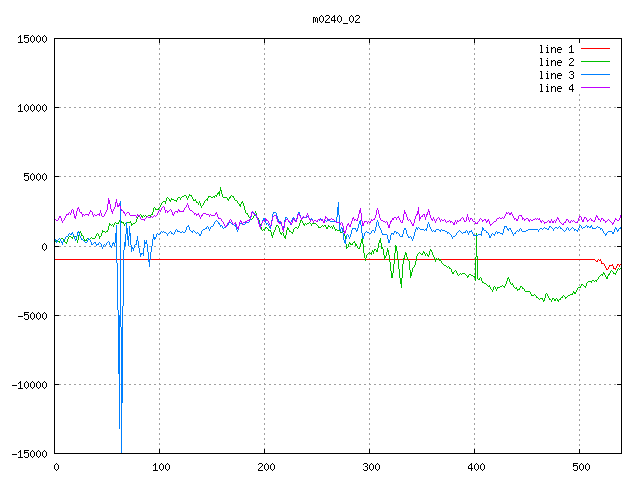Viewport: 640px width, 480px height.
Task: Click the 10000 y-axis tick label
Action: coord(30,108)
